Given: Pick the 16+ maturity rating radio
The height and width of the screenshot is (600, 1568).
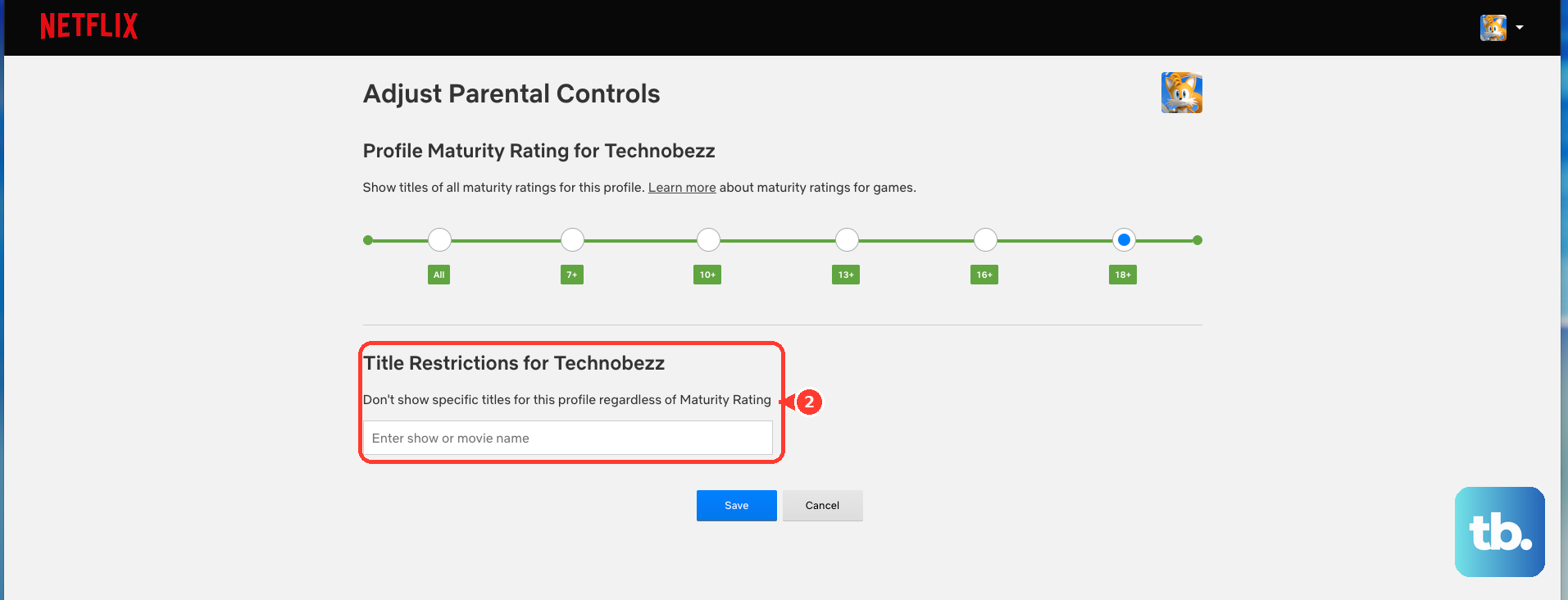Looking at the screenshot, I should click(985, 240).
